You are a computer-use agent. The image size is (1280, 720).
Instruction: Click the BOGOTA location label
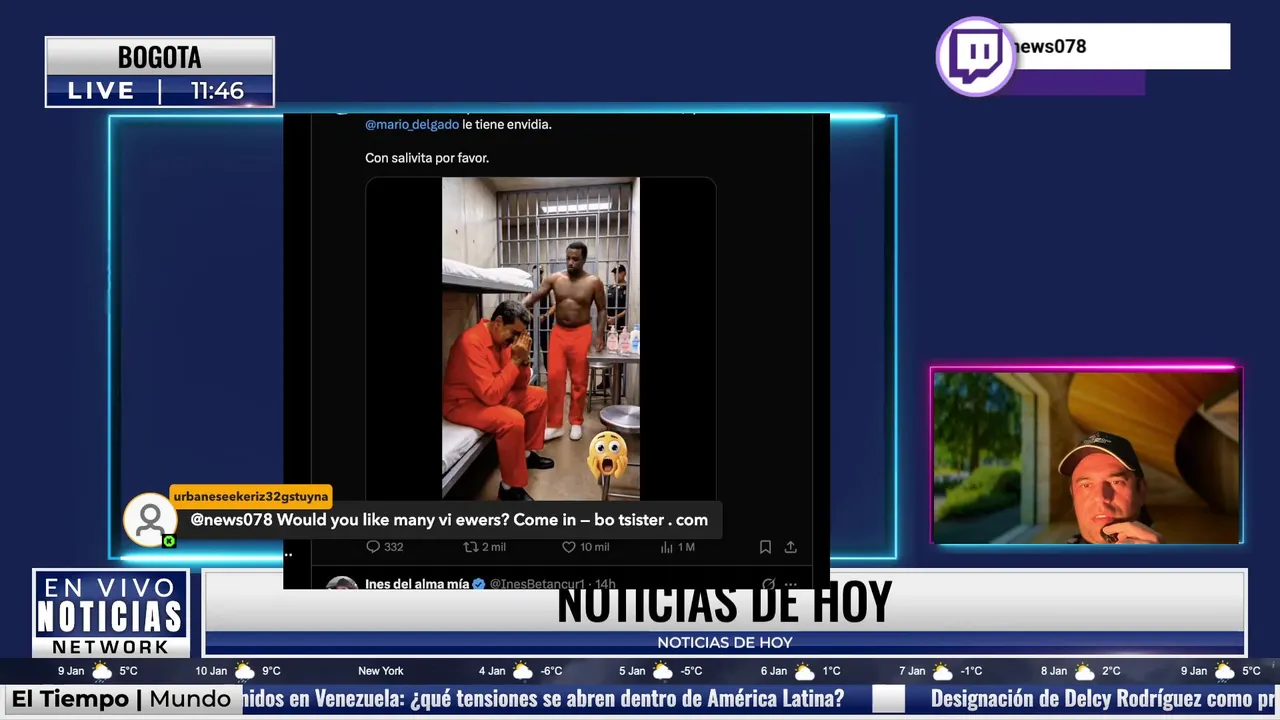(160, 57)
